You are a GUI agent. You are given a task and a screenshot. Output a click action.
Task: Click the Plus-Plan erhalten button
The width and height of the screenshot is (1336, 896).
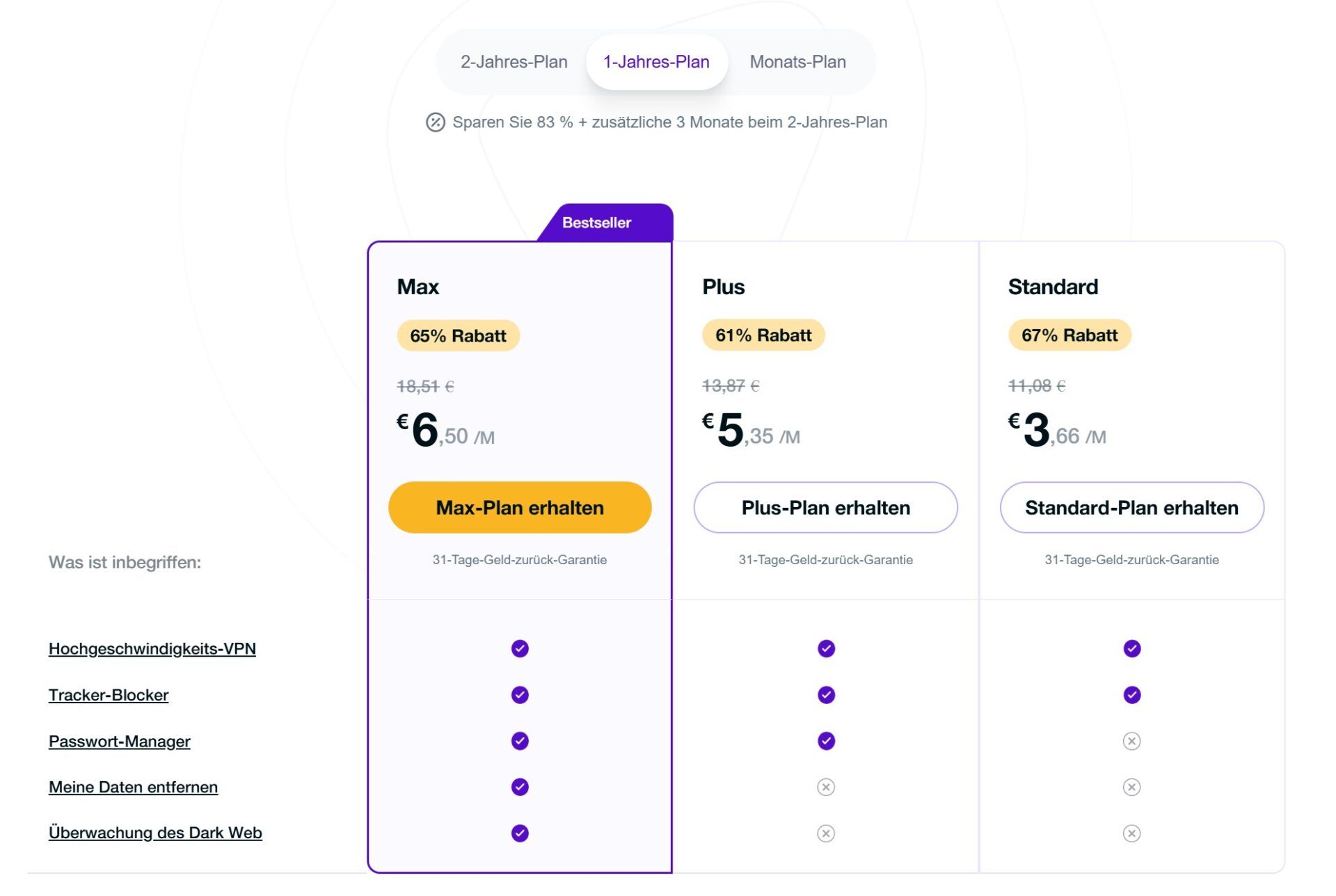click(x=825, y=508)
